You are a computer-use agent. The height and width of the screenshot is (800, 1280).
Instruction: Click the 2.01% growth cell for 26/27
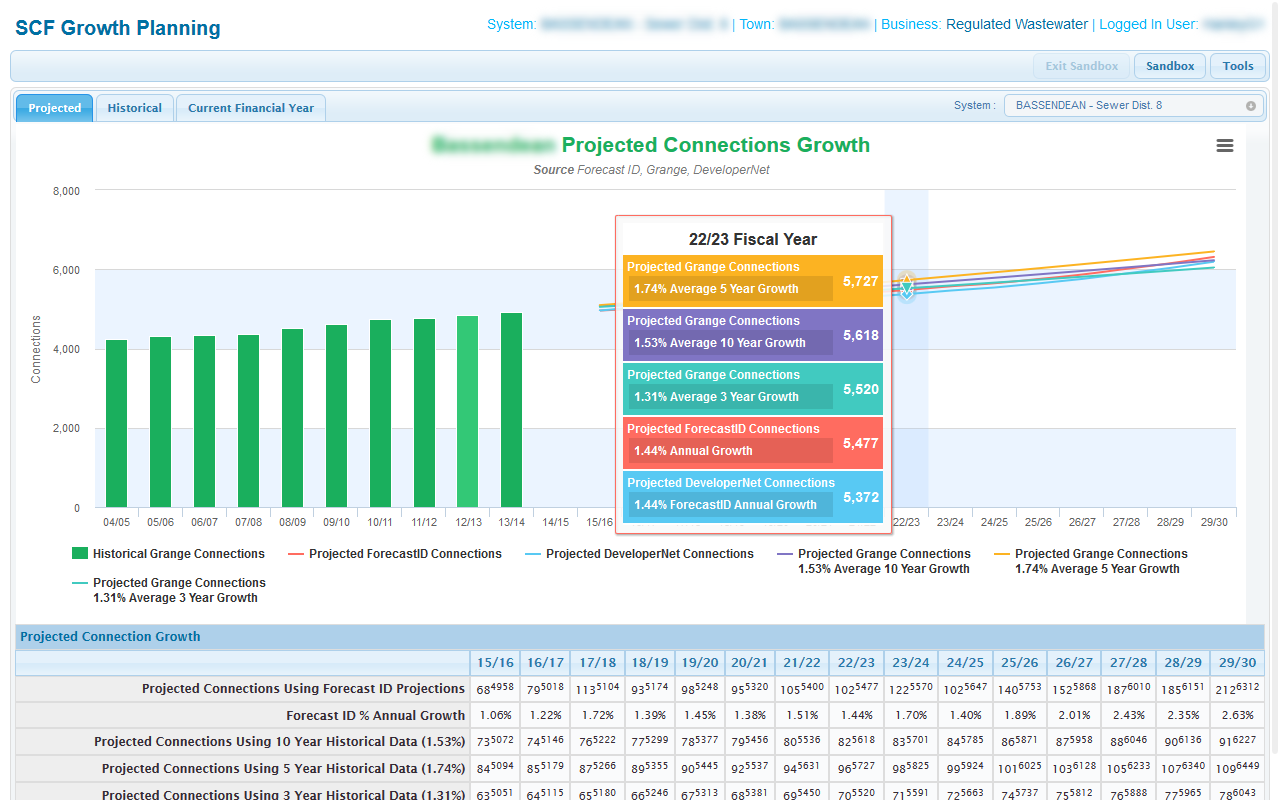(1074, 716)
